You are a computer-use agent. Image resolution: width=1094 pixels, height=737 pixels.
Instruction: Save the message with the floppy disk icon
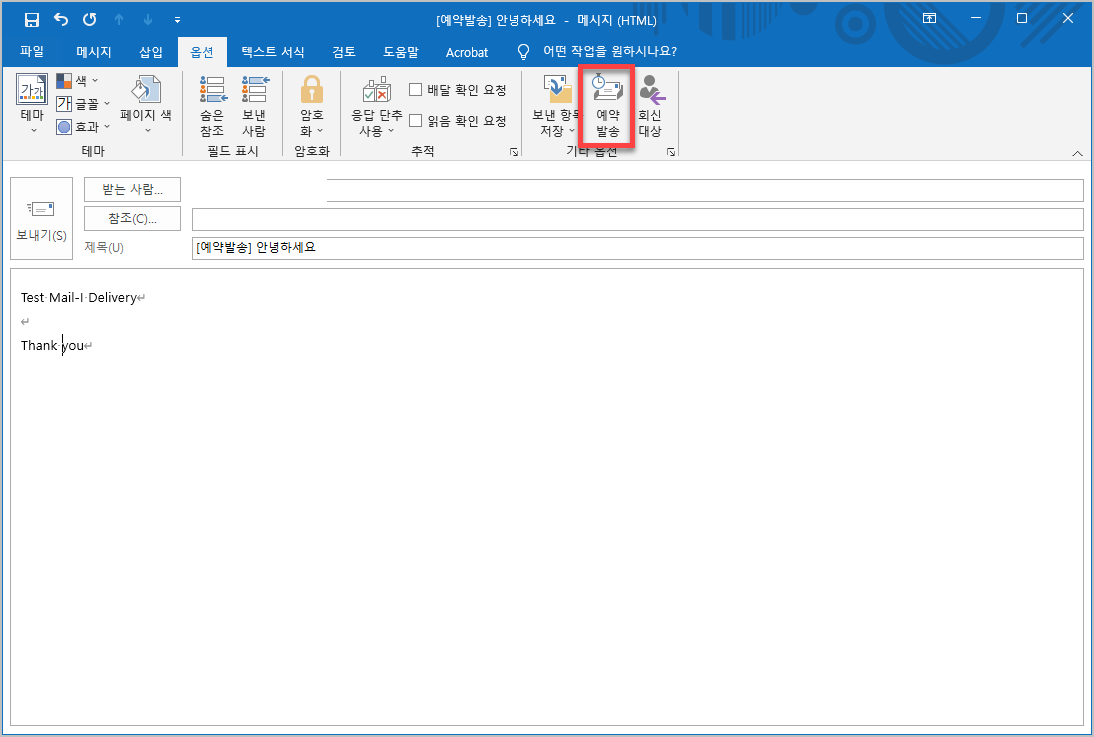(x=31, y=20)
